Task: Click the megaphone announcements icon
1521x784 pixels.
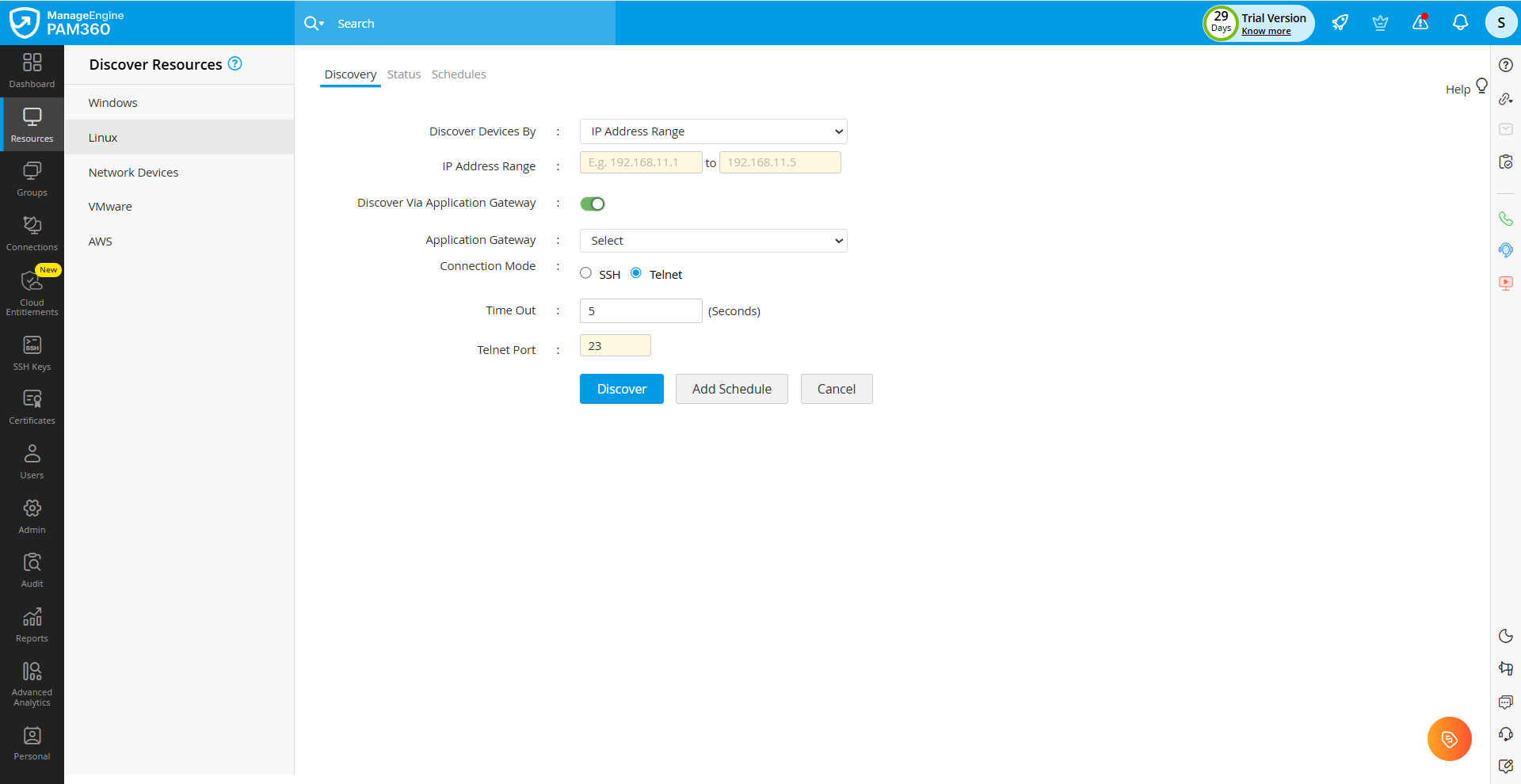Action: [x=1506, y=668]
